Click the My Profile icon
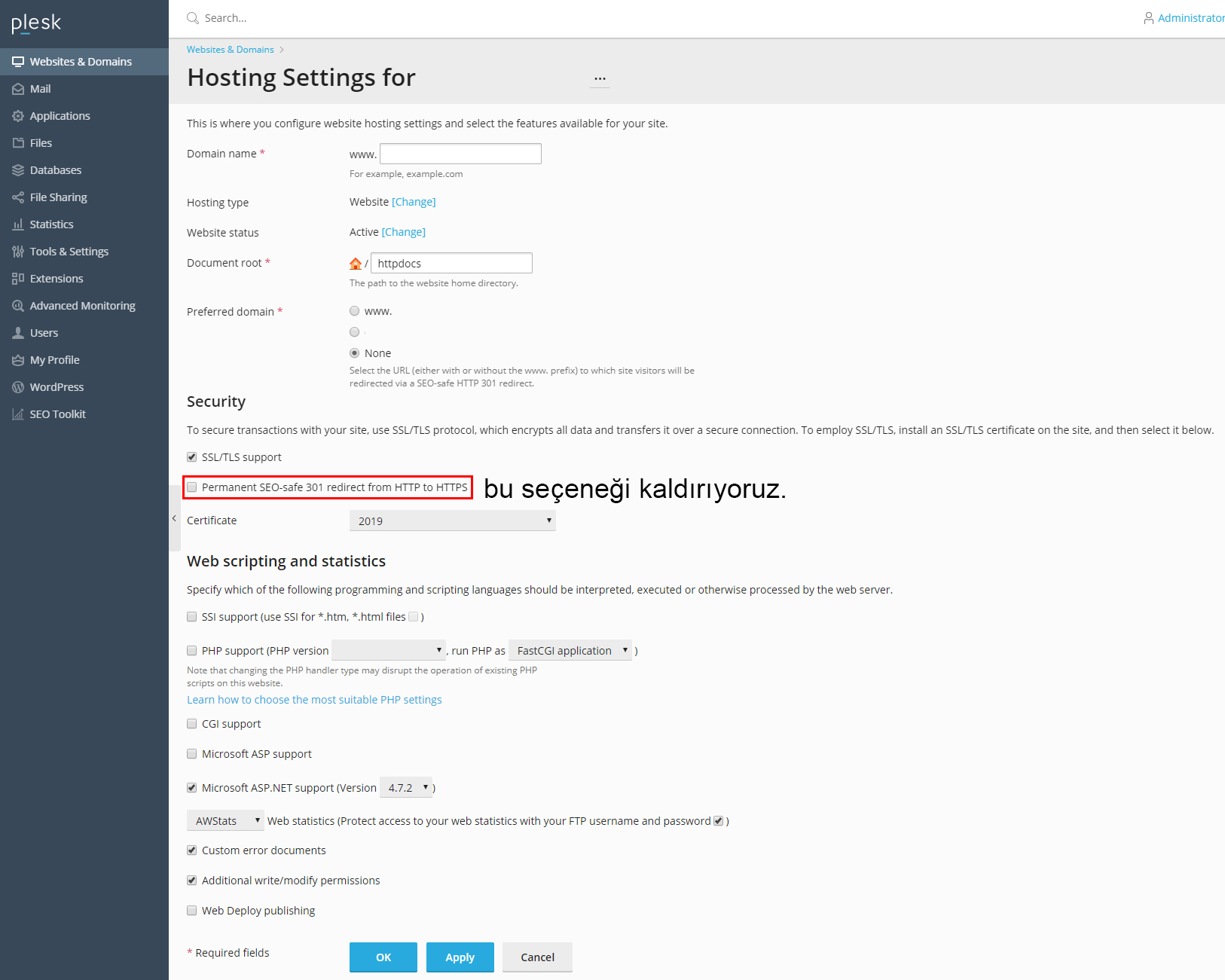Image resolution: width=1225 pixels, height=980 pixels. coord(18,360)
